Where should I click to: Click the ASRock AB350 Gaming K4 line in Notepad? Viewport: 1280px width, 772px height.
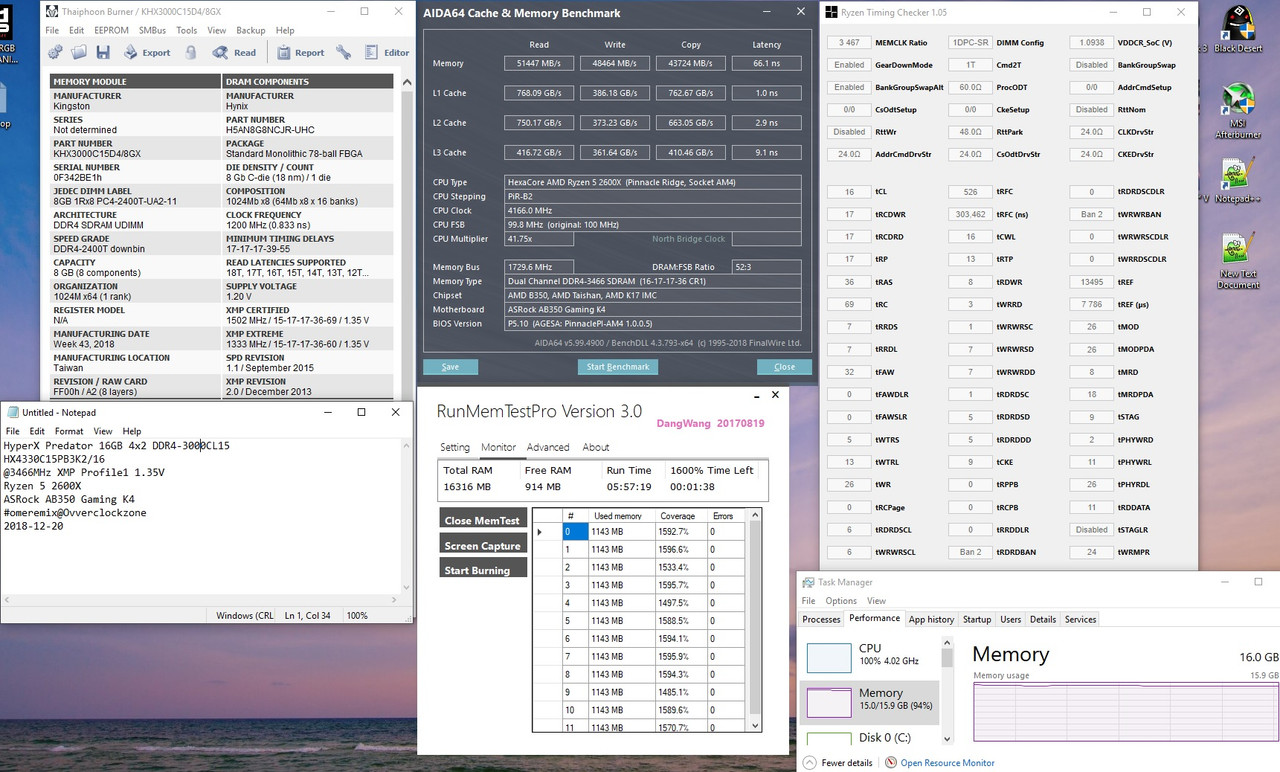[69, 498]
